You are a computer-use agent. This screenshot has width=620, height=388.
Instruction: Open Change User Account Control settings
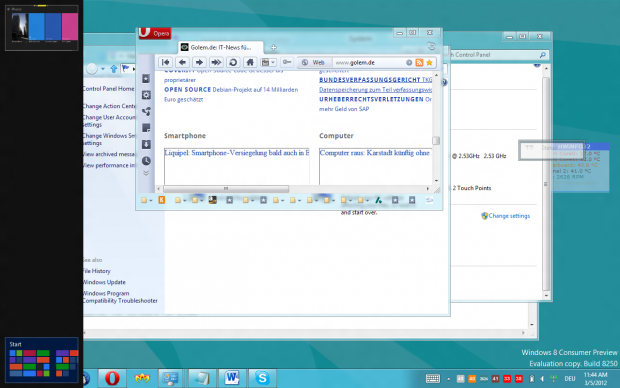110,121
